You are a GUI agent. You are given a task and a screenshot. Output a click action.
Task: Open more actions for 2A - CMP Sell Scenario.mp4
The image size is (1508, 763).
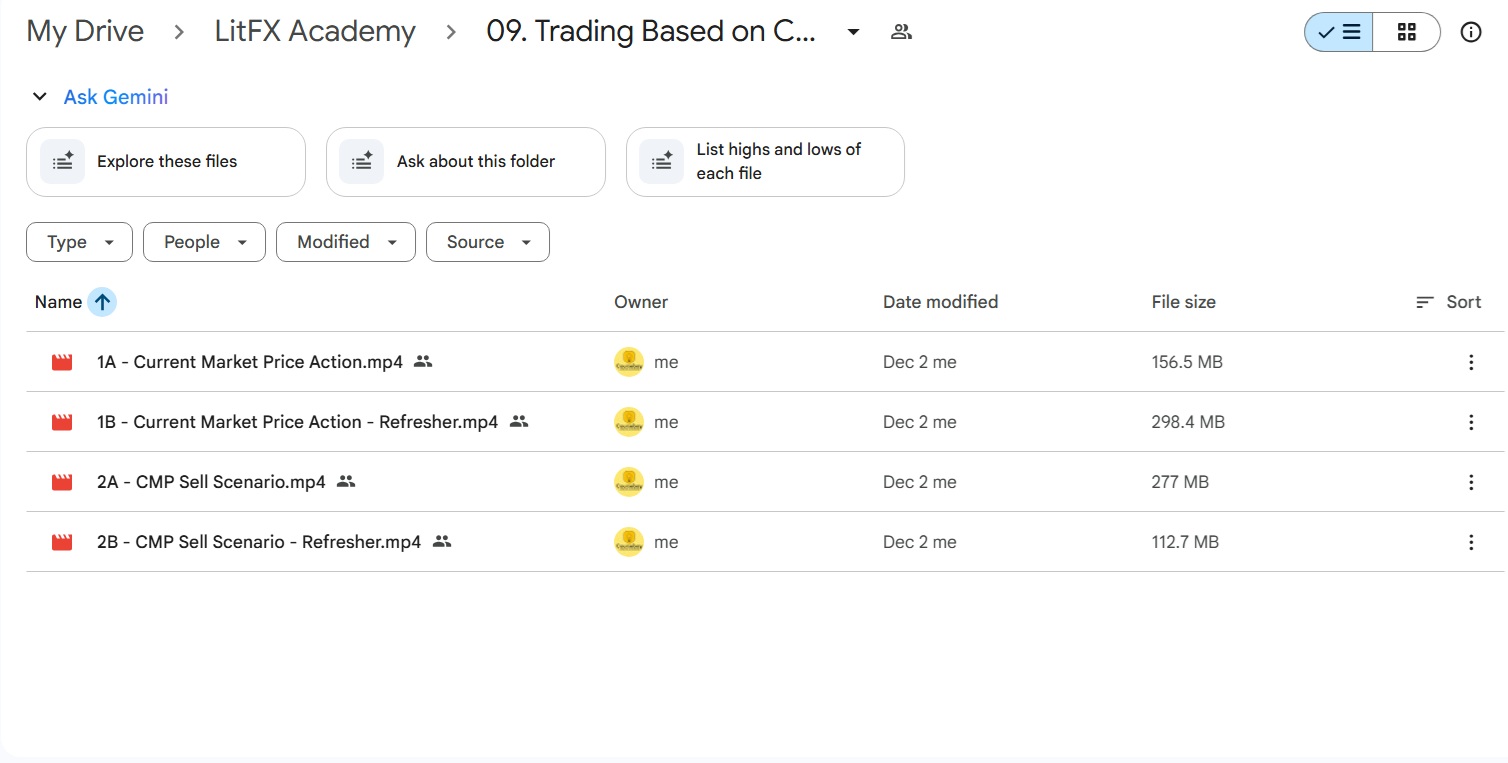(1470, 482)
